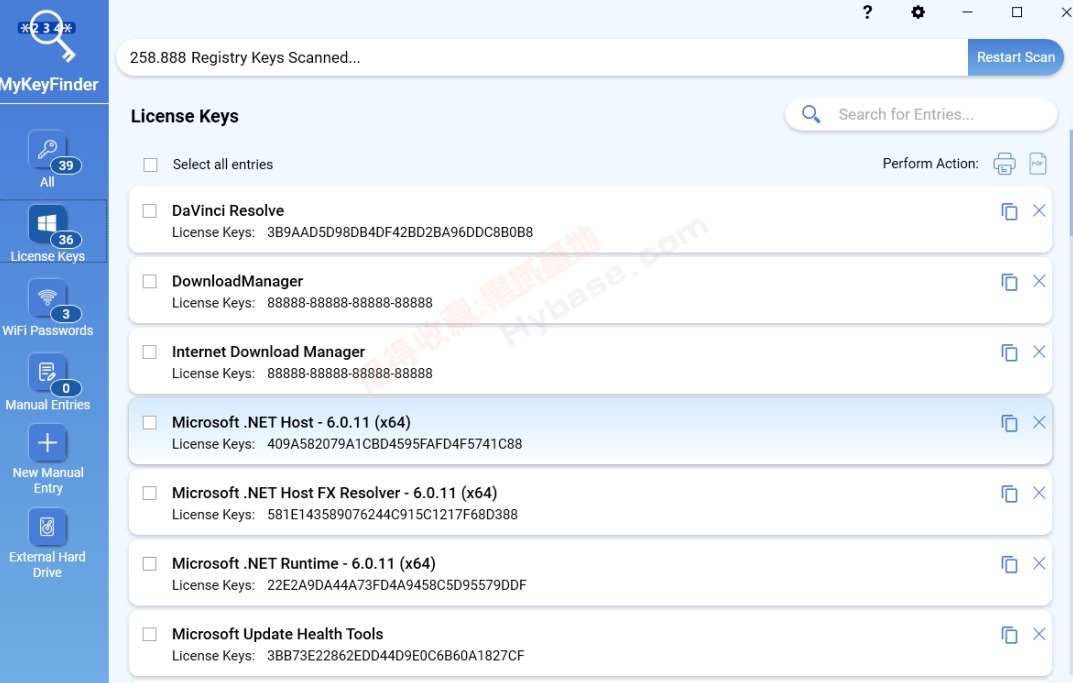Click key 3BB73E22862EDD44D9E0C6B60A1827CF
This screenshot has height=683, width=1073.
[x=396, y=656]
